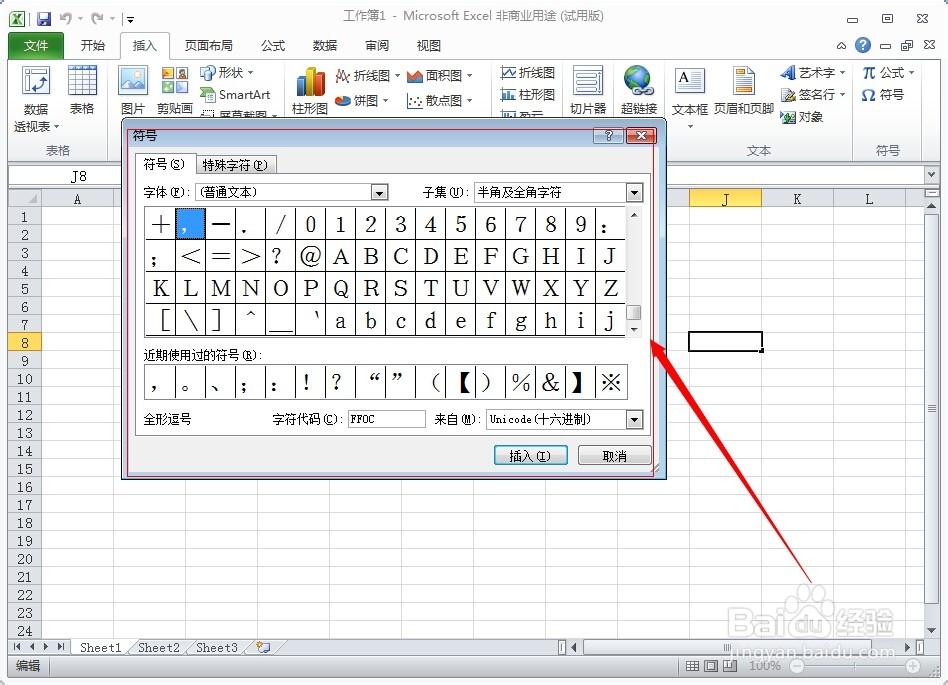Open Clip Art (剪贴画) icon
The image size is (948, 685).
tap(175, 90)
